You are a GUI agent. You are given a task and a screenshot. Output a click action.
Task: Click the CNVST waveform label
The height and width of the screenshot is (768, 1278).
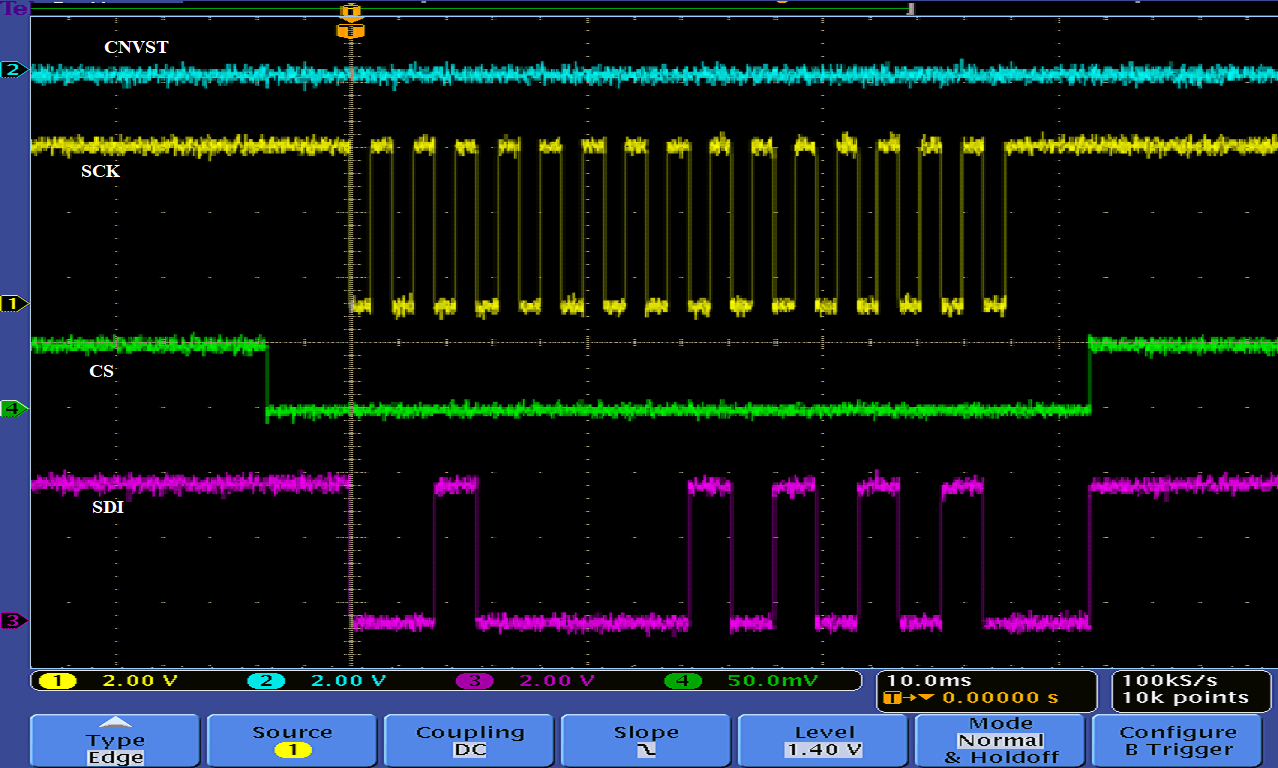coord(136,47)
